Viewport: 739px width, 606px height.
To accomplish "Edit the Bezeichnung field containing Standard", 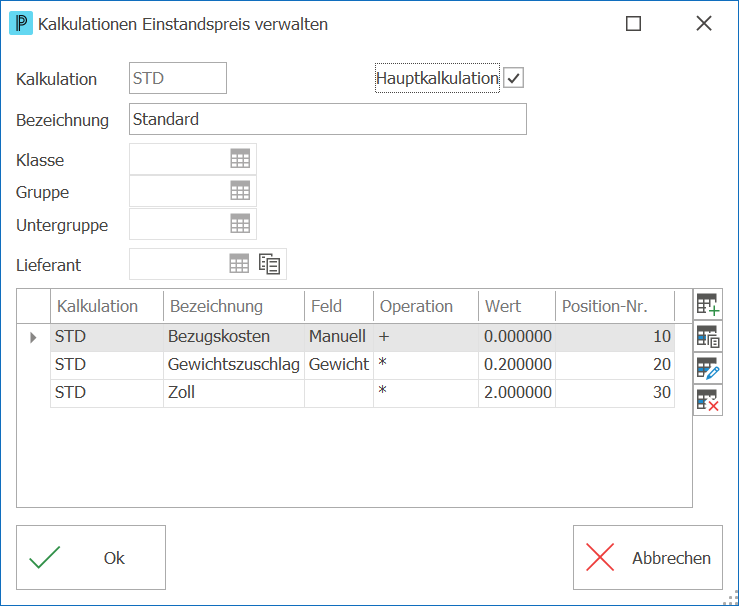I will pos(328,119).
